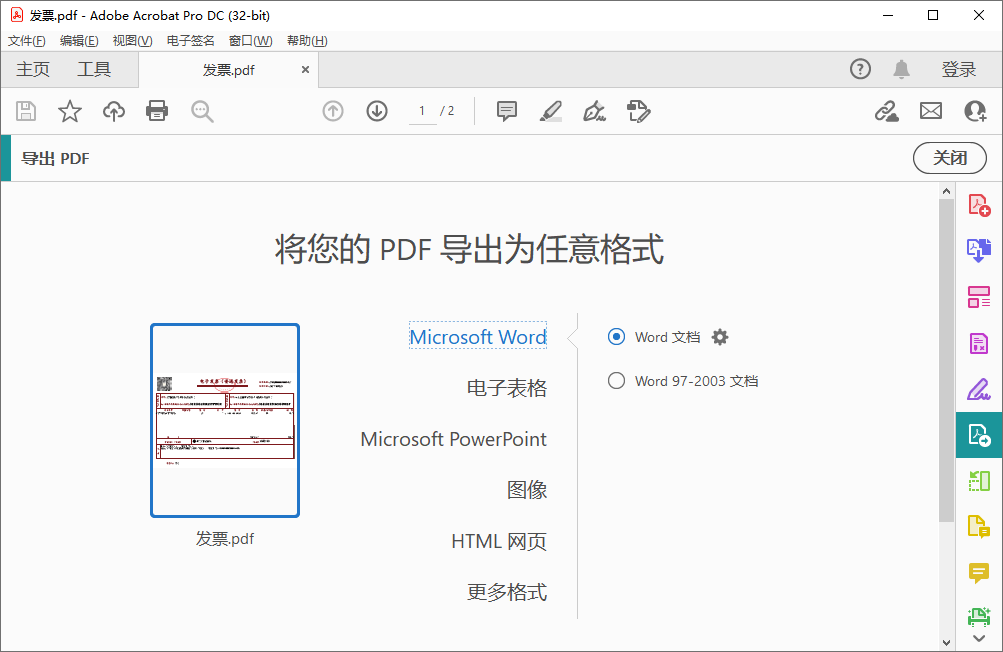Open the 帮助(H) menu
The height and width of the screenshot is (652, 1003).
307,41
